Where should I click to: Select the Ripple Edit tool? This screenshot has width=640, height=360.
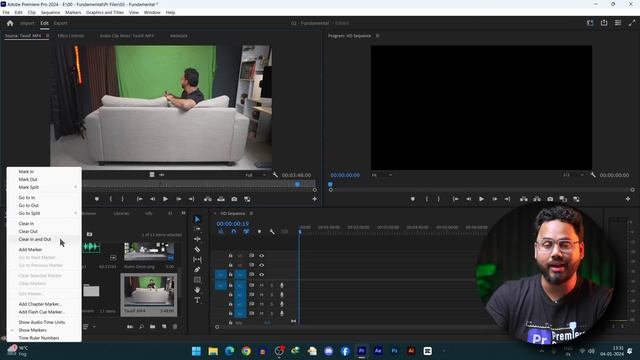pos(197,239)
